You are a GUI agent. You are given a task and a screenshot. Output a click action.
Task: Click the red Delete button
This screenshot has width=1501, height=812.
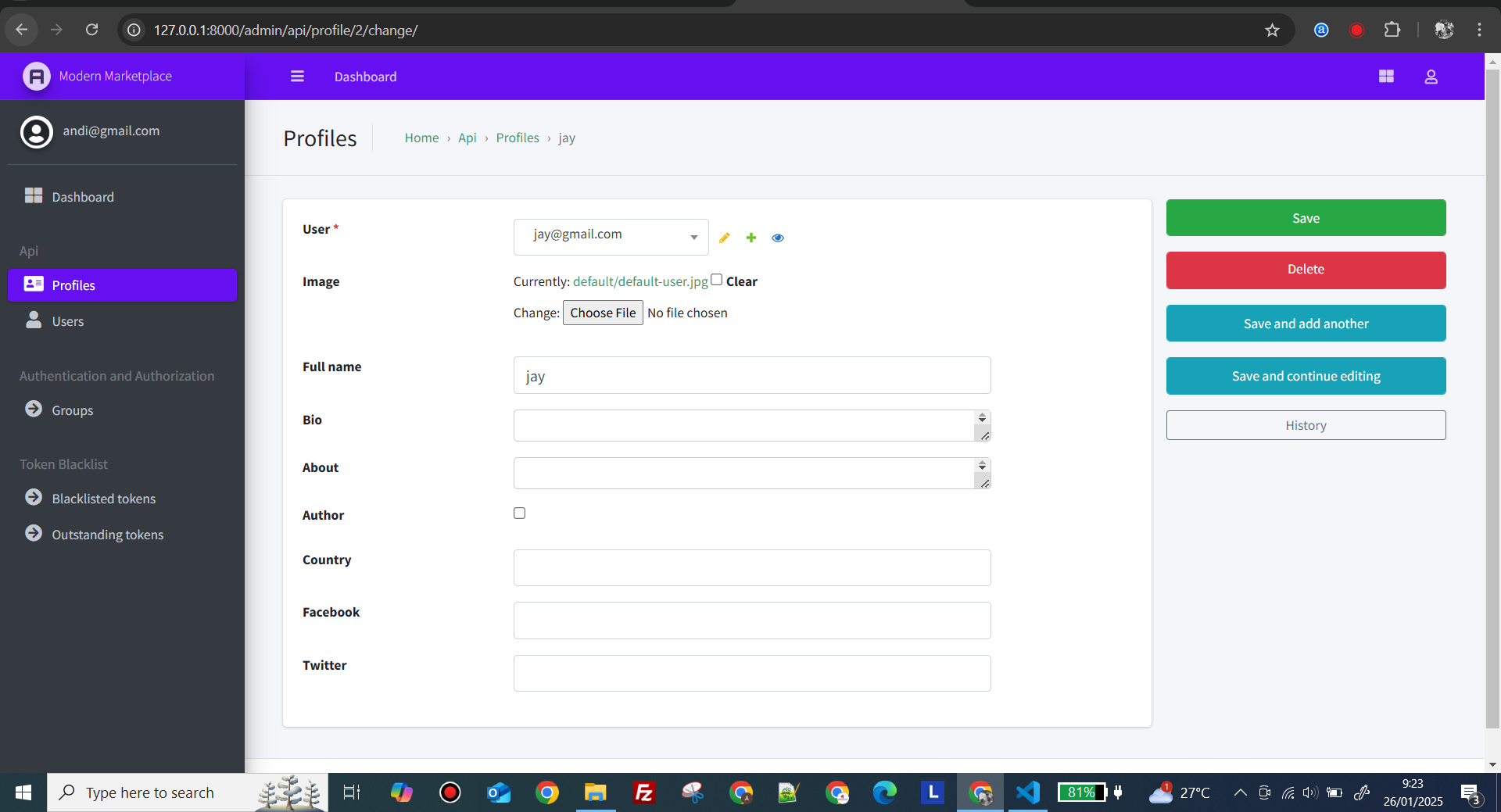1306,270
